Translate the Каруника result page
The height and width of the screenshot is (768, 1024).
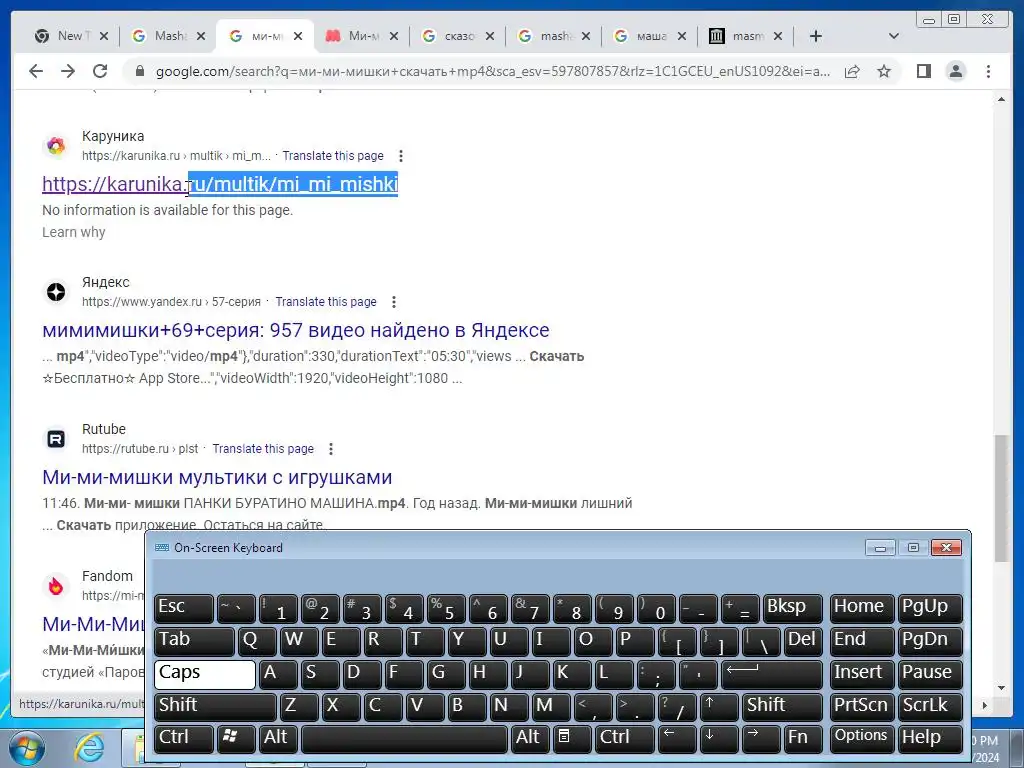(333, 156)
